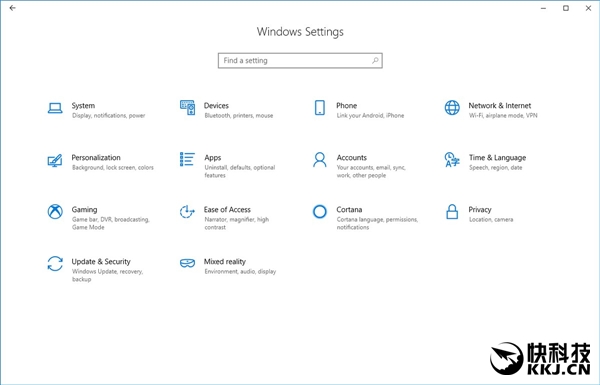Open the Network & Internet globe icon
Screen dimensions: 600x385
coord(452,108)
